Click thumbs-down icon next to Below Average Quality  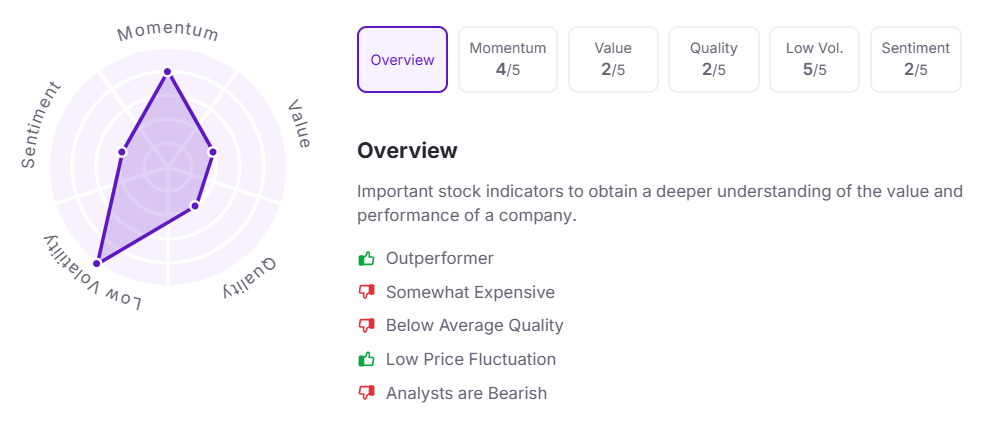366,326
